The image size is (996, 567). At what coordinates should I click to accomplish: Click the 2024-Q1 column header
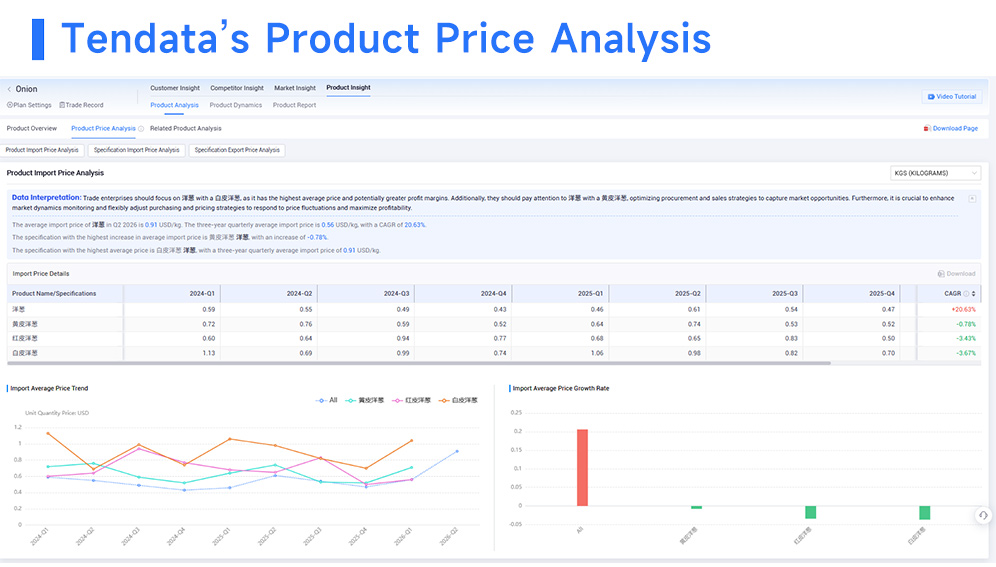[202, 294]
